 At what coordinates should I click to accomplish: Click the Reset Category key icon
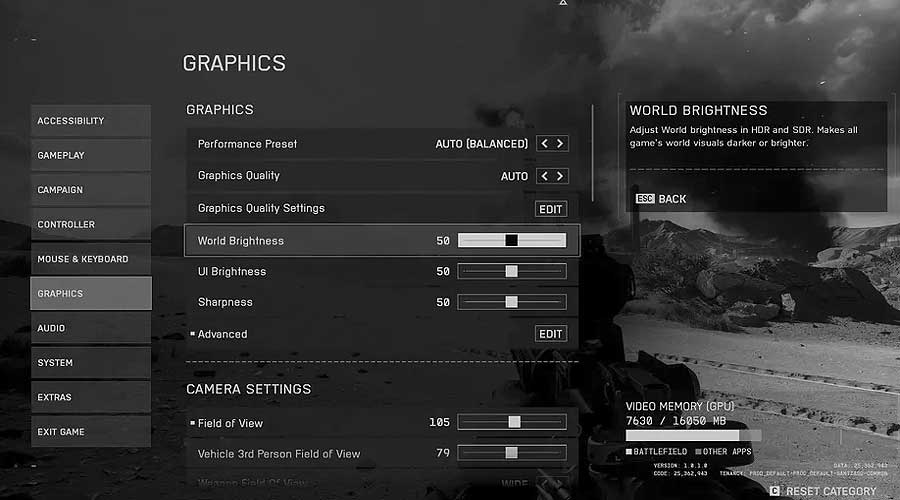point(775,491)
